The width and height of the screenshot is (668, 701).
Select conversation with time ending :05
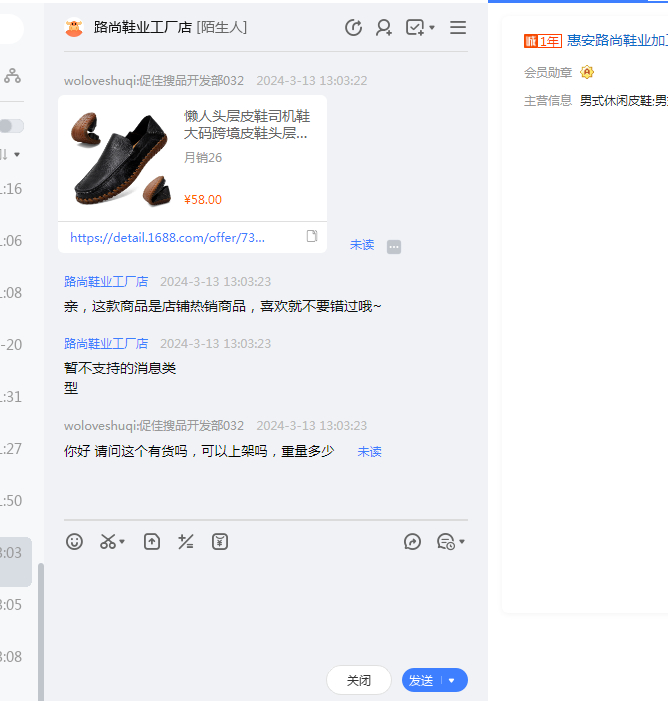pyautogui.click(x=11, y=604)
